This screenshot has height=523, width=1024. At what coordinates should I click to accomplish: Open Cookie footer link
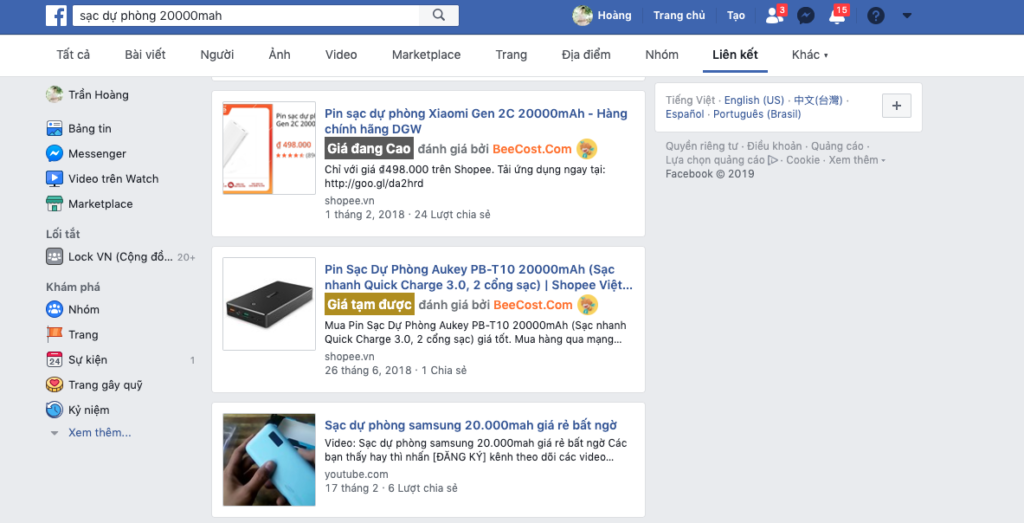803,159
